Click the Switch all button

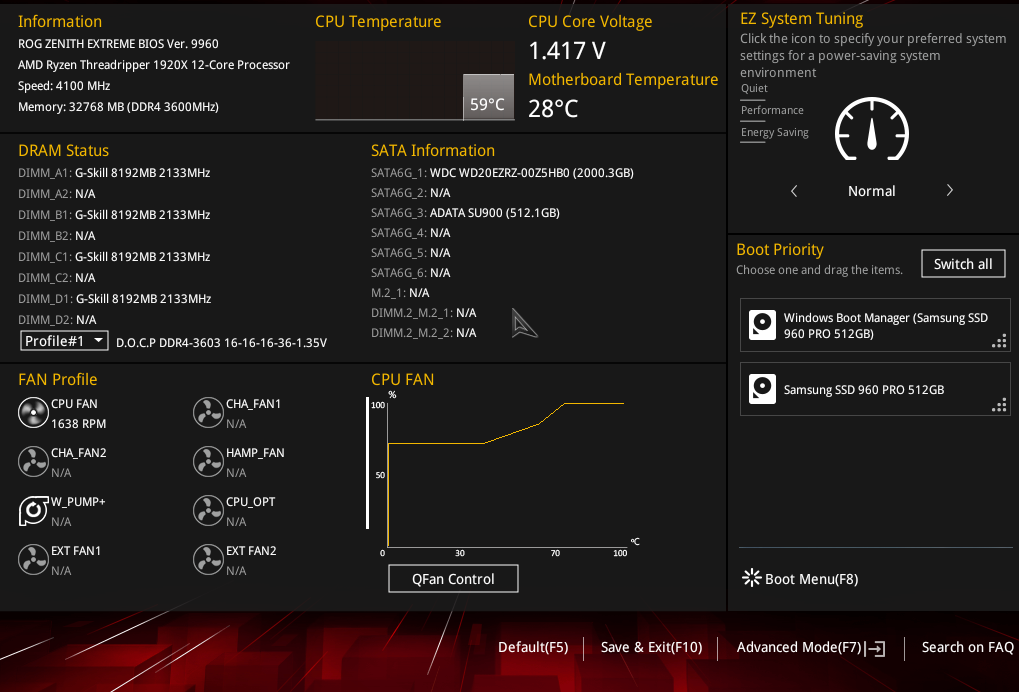[963, 264]
